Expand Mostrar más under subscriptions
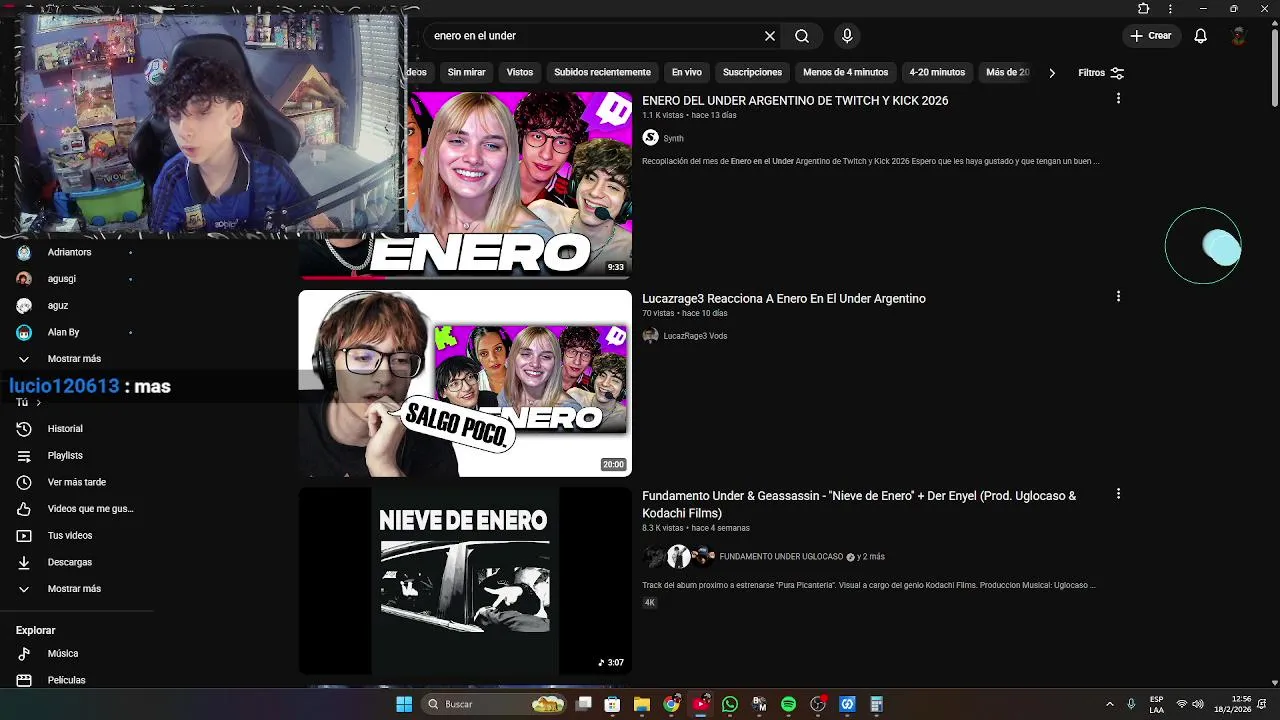Viewport: 1280px width, 720px height. tap(76, 359)
